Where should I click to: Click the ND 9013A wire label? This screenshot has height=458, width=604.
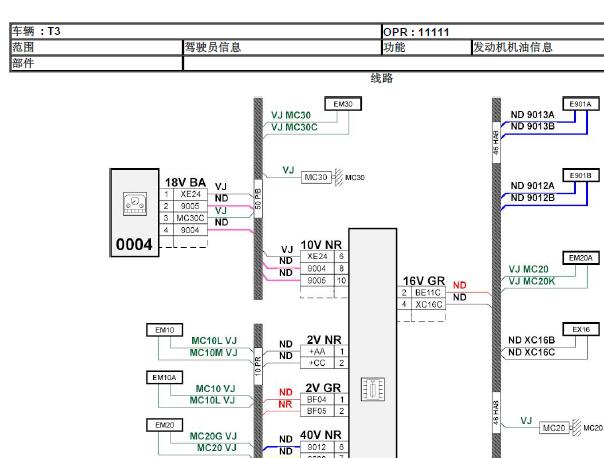coord(533,114)
